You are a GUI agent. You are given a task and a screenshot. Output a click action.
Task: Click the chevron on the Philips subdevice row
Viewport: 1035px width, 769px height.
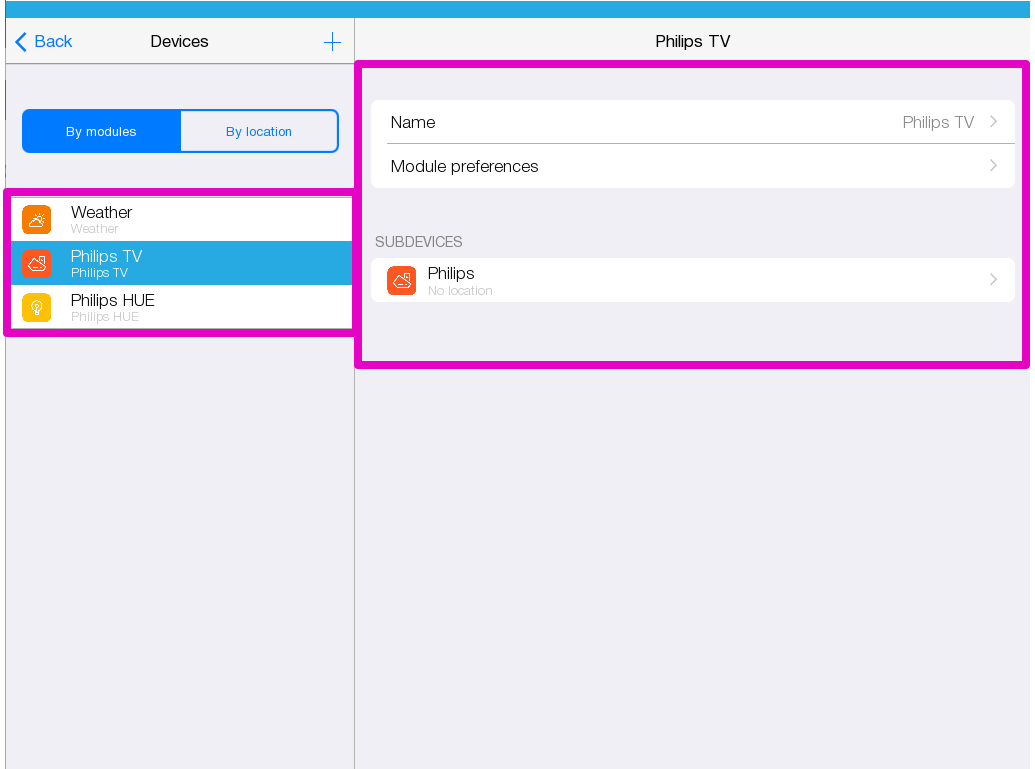tap(993, 280)
